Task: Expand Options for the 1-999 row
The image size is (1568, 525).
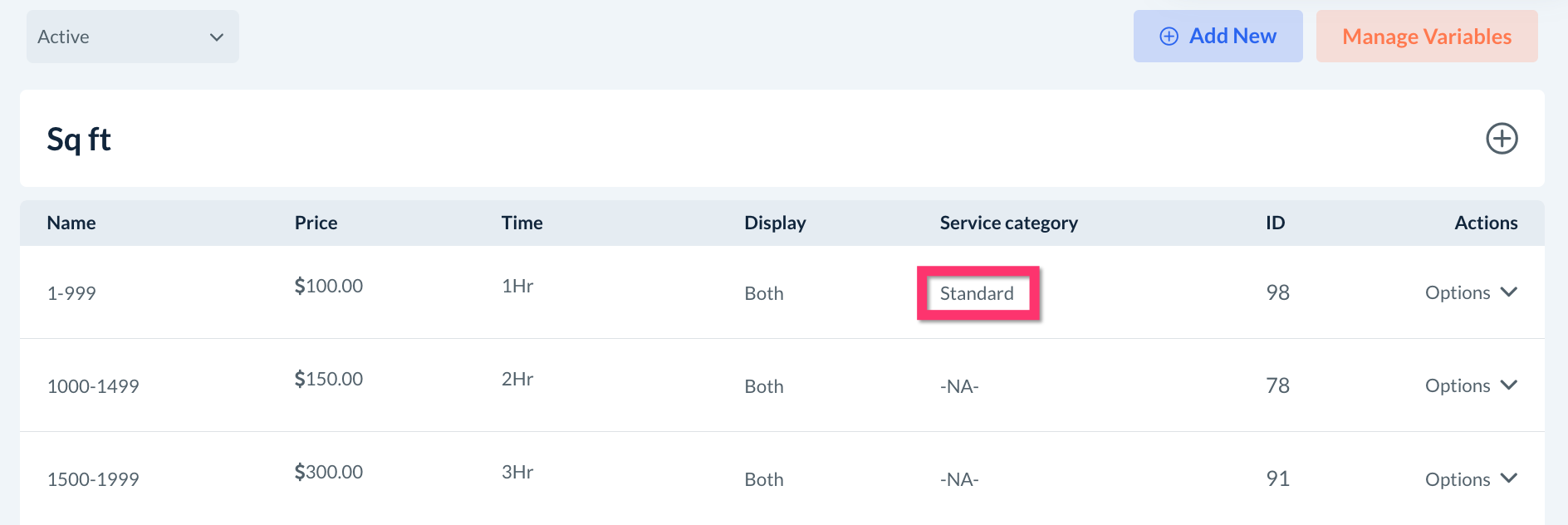Action: pos(1470,292)
